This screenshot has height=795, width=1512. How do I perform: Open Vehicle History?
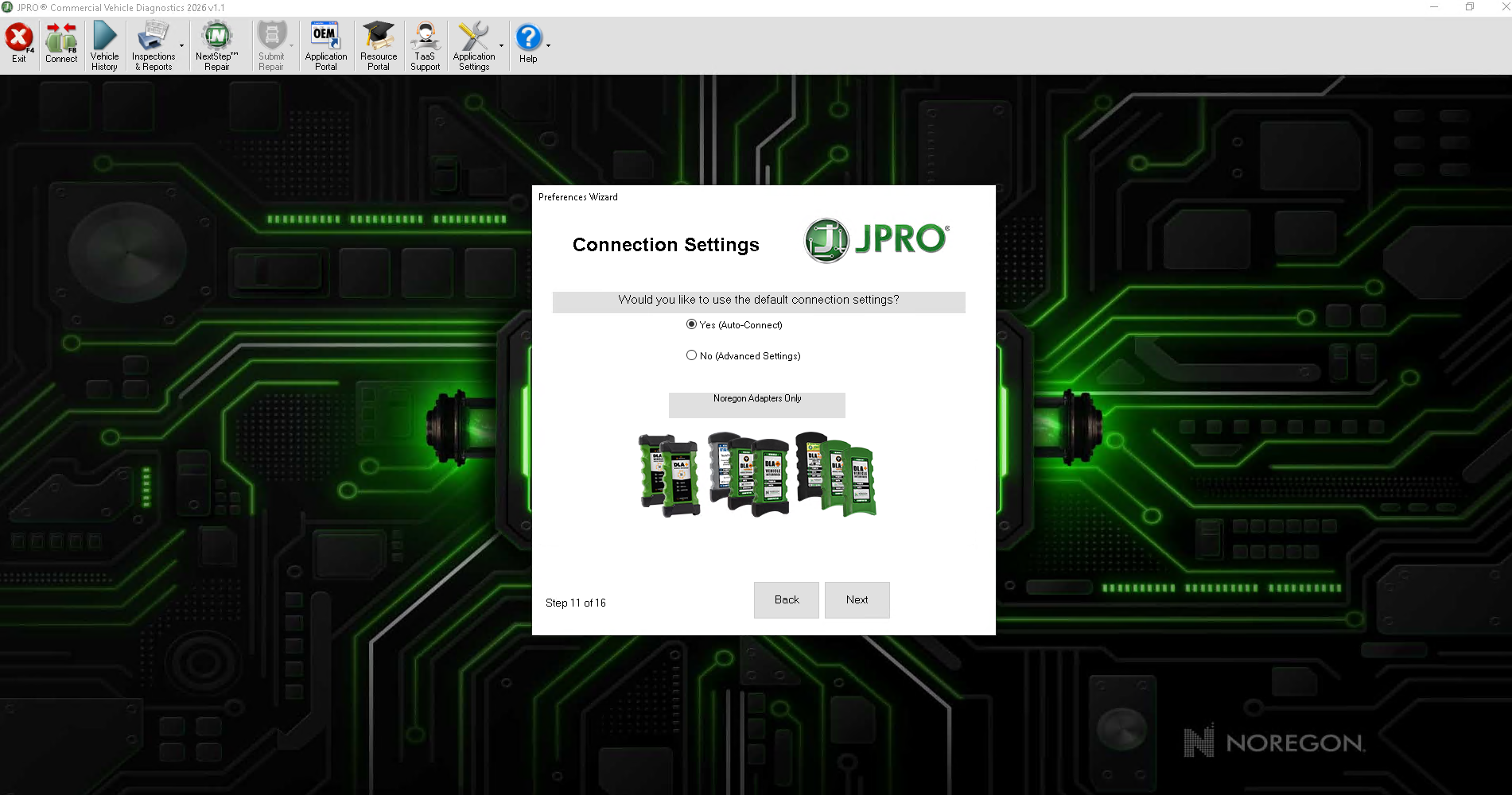104,45
